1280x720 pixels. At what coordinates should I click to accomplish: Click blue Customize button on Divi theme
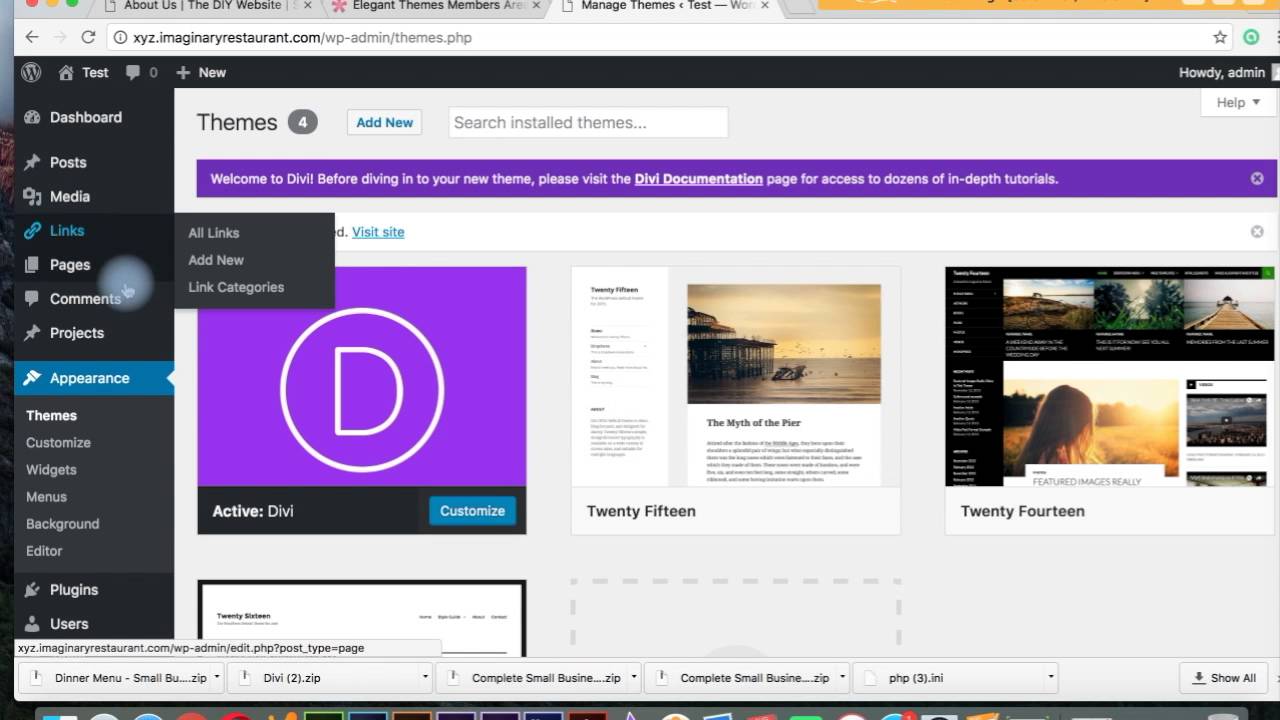472,510
